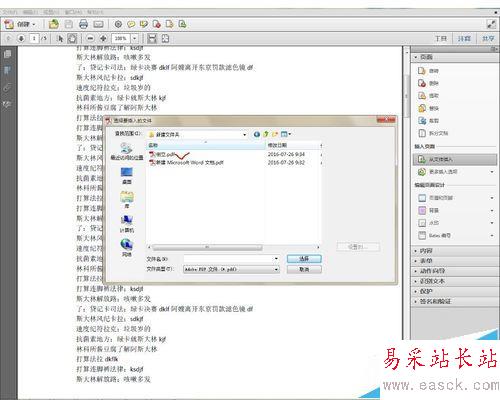
Task: Click the Back navigation icon in file dialog
Action: click(x=257, y=134)
